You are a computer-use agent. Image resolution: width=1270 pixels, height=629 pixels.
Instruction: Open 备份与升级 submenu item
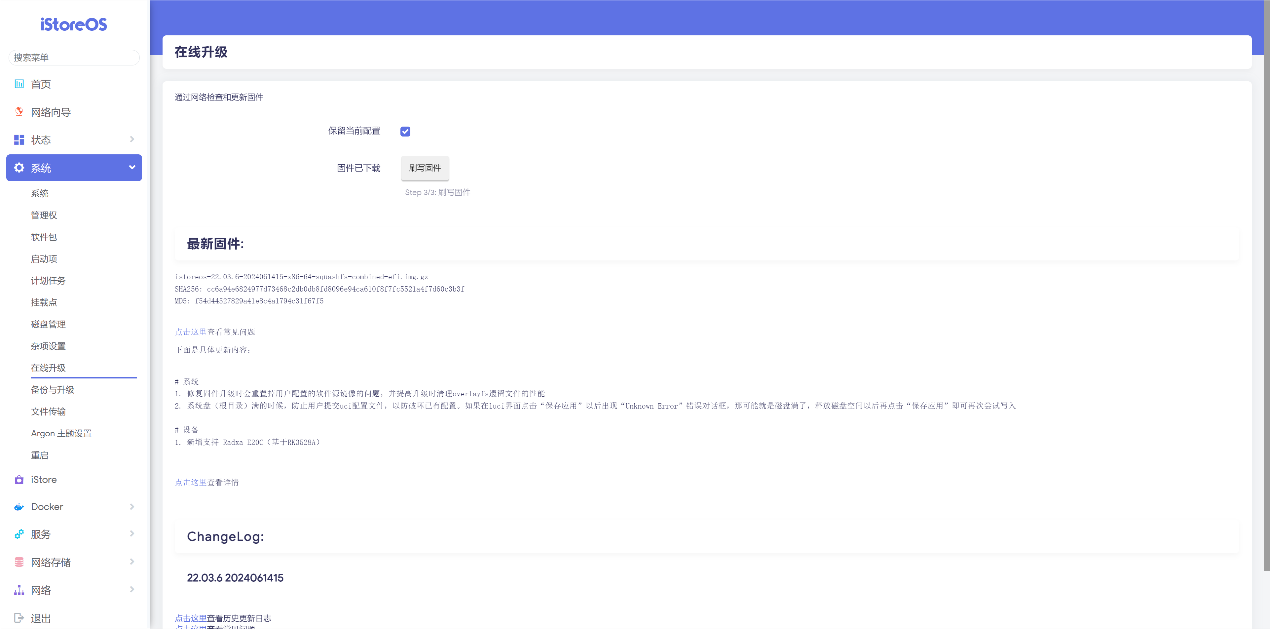(52, 390)
